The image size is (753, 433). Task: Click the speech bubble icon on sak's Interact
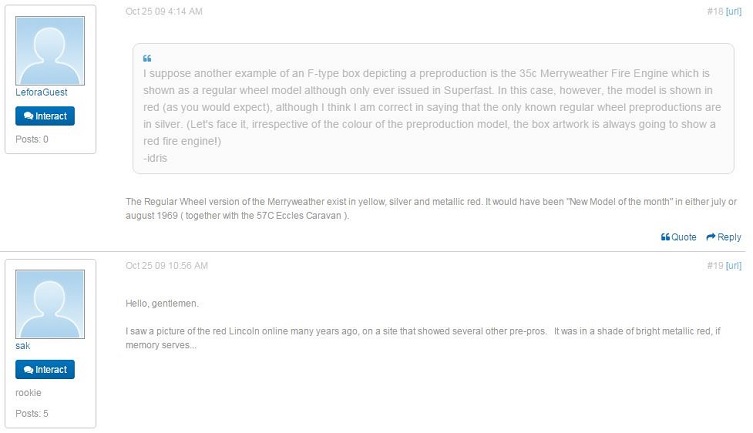(28, 370)
